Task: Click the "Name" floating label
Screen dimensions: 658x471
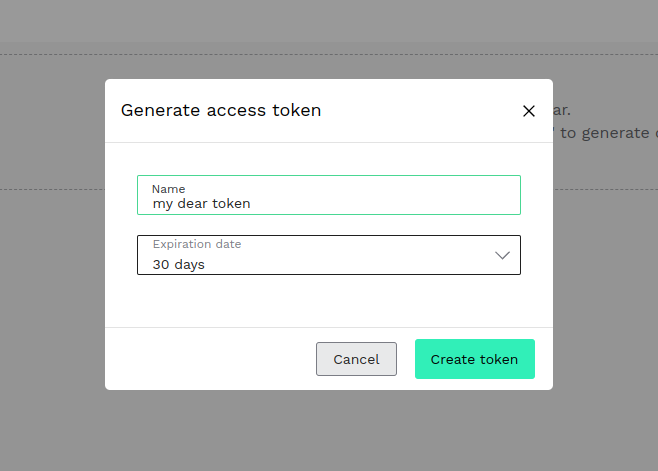Action: point(168,188)
